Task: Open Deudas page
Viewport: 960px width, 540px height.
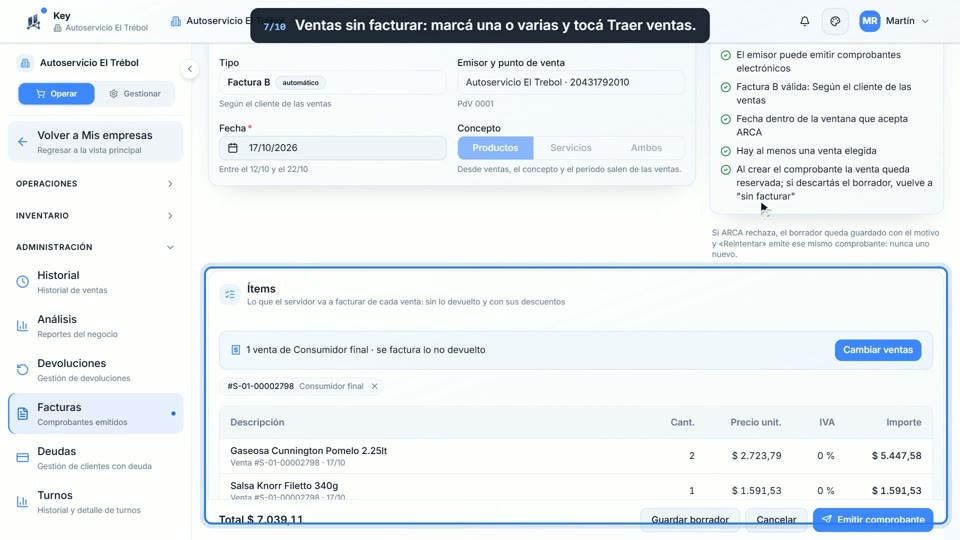Action: (x=96, y=458)
